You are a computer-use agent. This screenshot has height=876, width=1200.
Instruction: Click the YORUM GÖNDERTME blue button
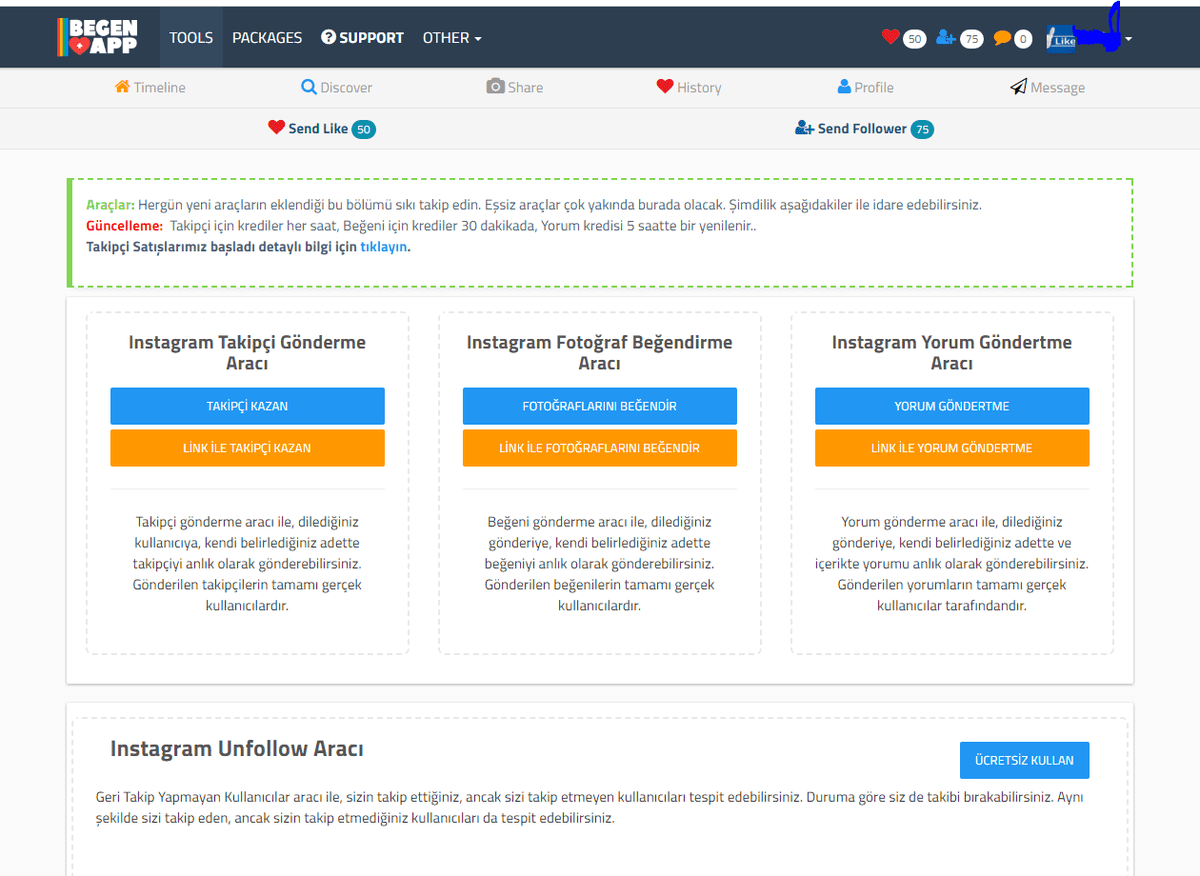click(952, 406)
